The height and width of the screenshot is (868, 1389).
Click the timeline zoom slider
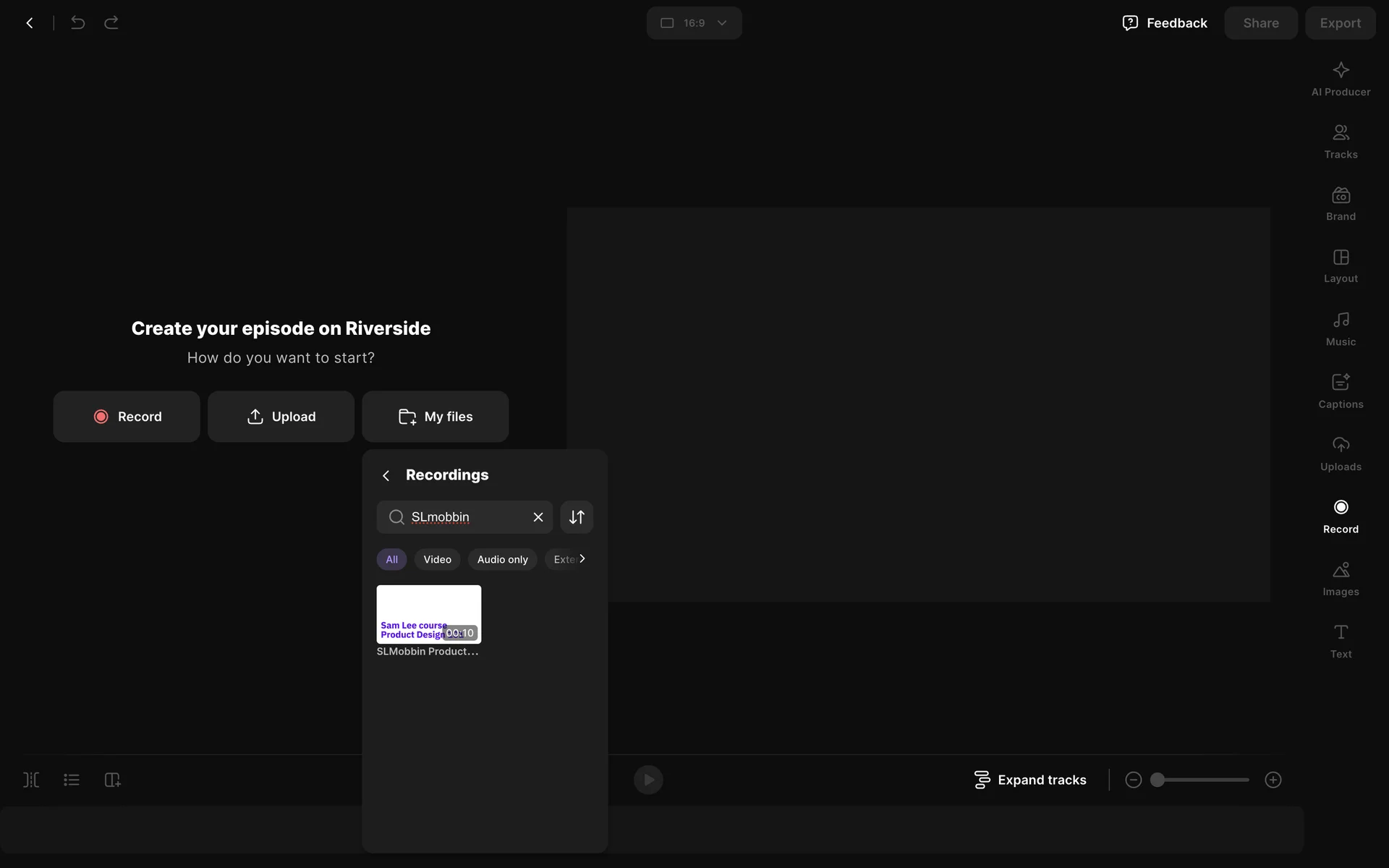1202,780
